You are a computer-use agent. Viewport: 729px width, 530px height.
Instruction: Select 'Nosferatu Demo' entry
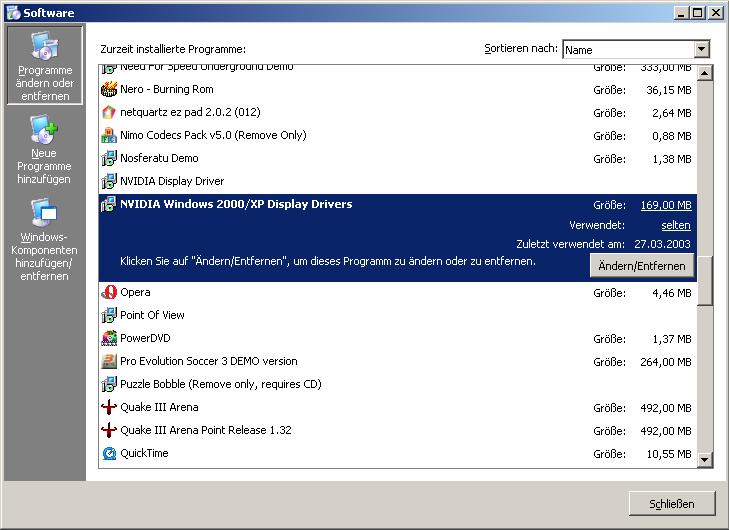(398, 158)
